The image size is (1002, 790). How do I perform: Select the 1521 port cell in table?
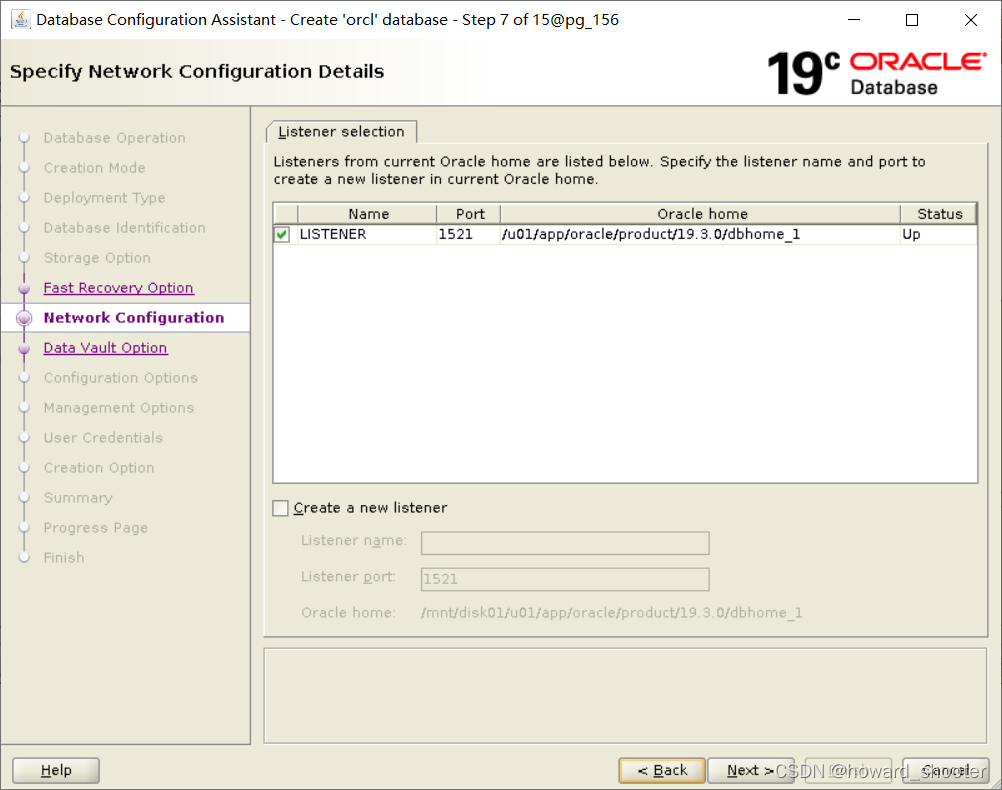point(469,235)
